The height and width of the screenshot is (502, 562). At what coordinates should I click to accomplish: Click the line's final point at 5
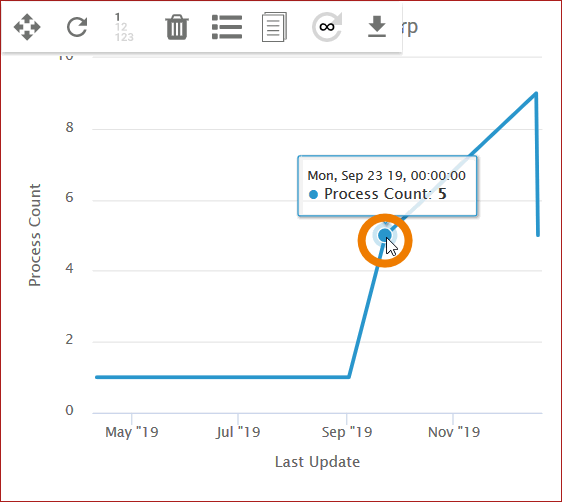(x=538, y=235)
